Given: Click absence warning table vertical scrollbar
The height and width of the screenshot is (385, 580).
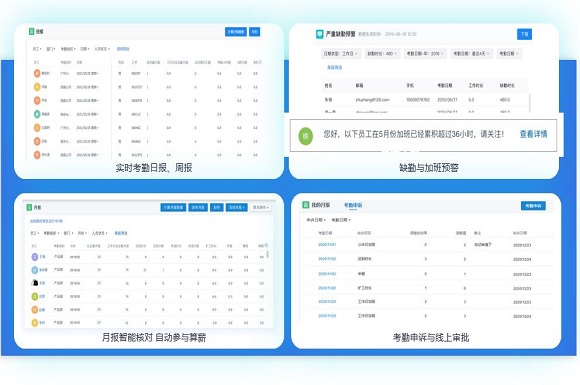Looking at the screenshot, I should coord(530,103).
